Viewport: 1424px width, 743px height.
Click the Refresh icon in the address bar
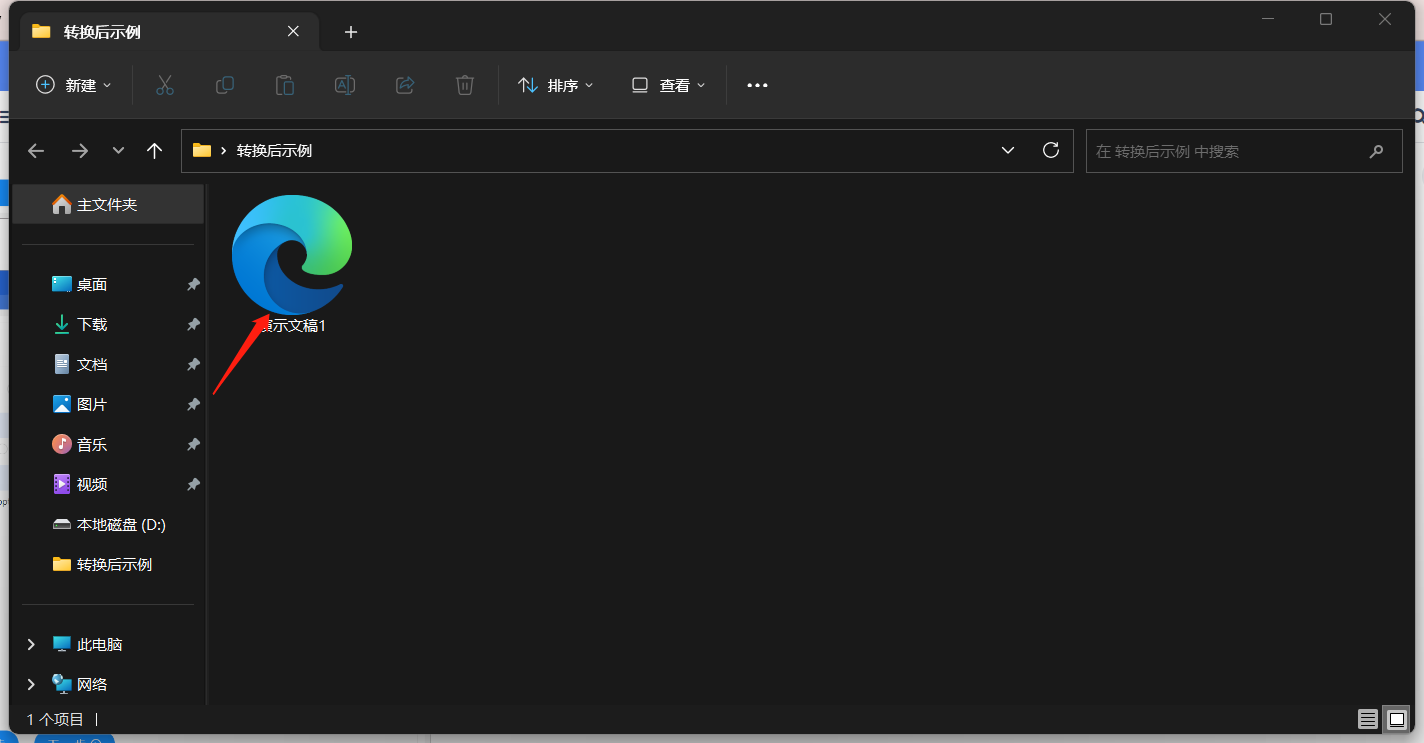coord(1050,150)
